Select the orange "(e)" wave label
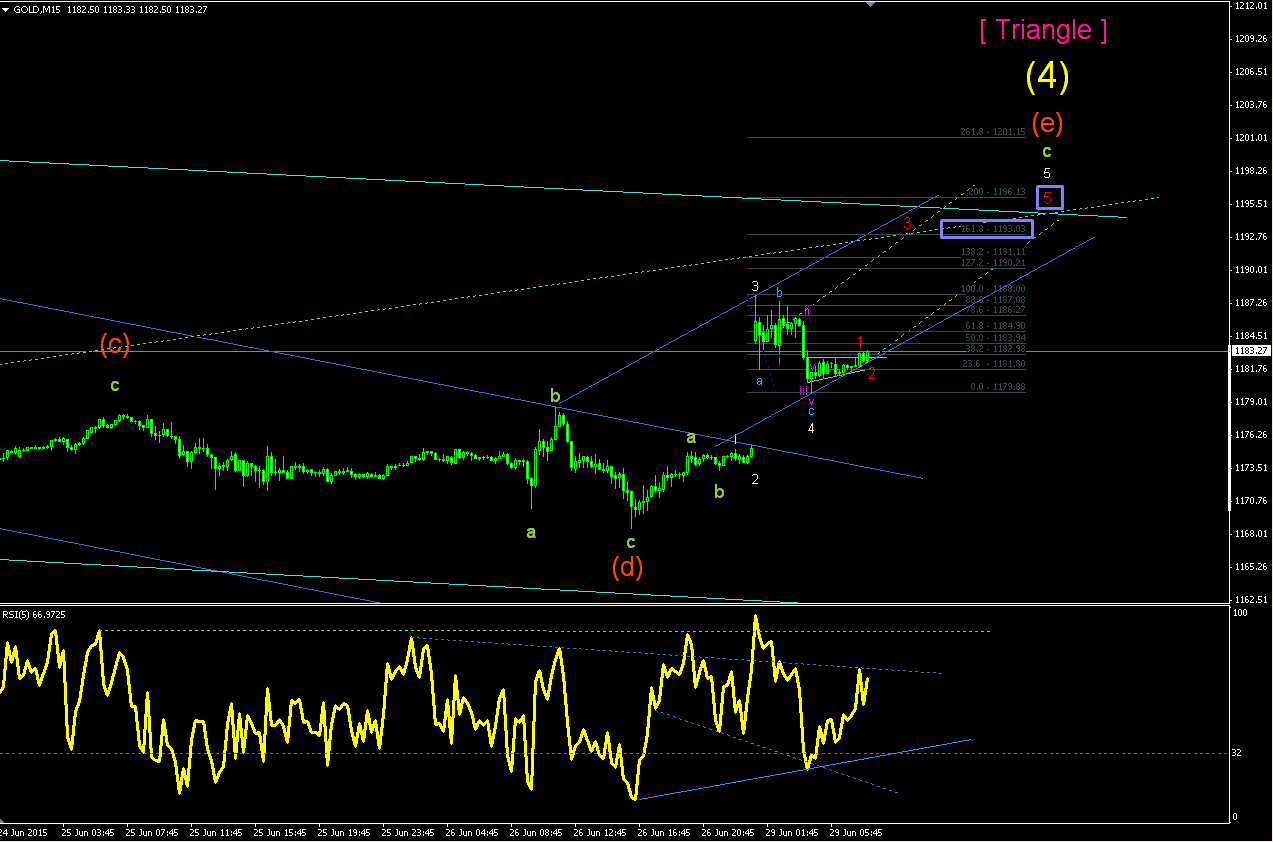 tap(1047, 123)
